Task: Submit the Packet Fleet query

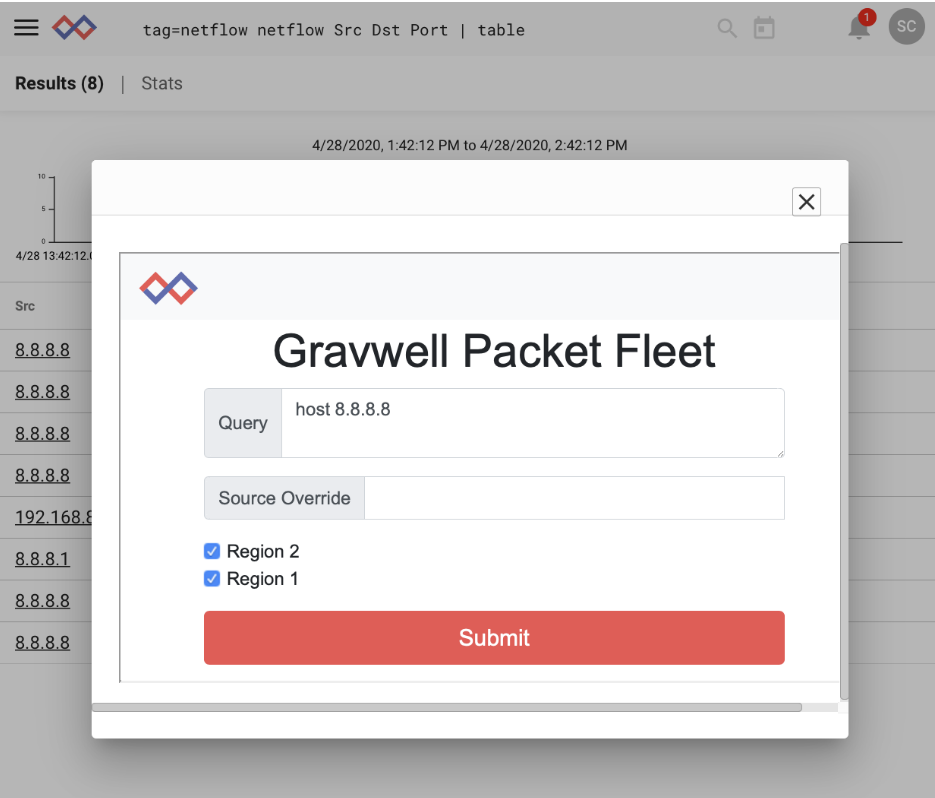Action: pos(494,638)
